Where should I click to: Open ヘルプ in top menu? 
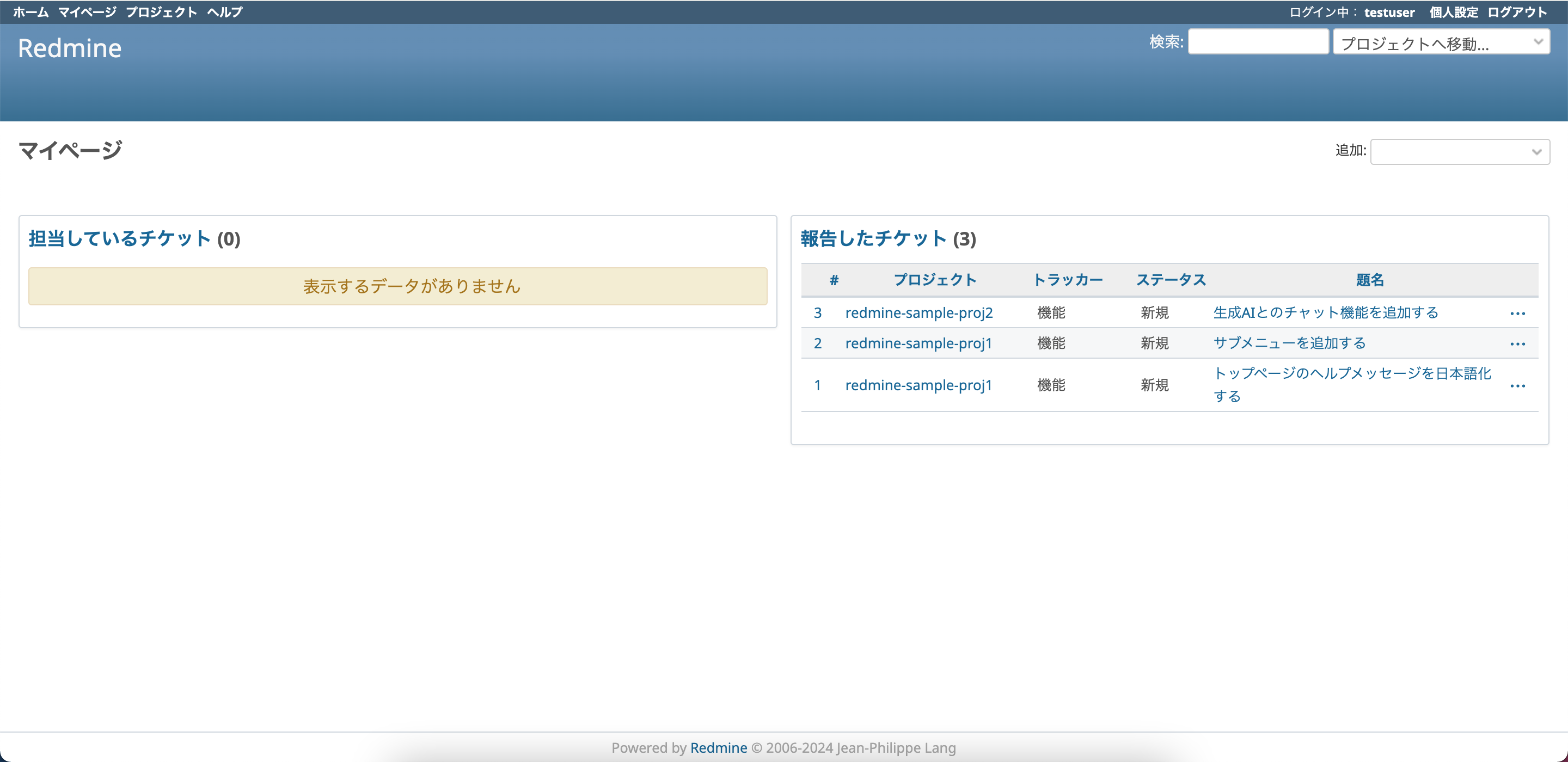225,12
